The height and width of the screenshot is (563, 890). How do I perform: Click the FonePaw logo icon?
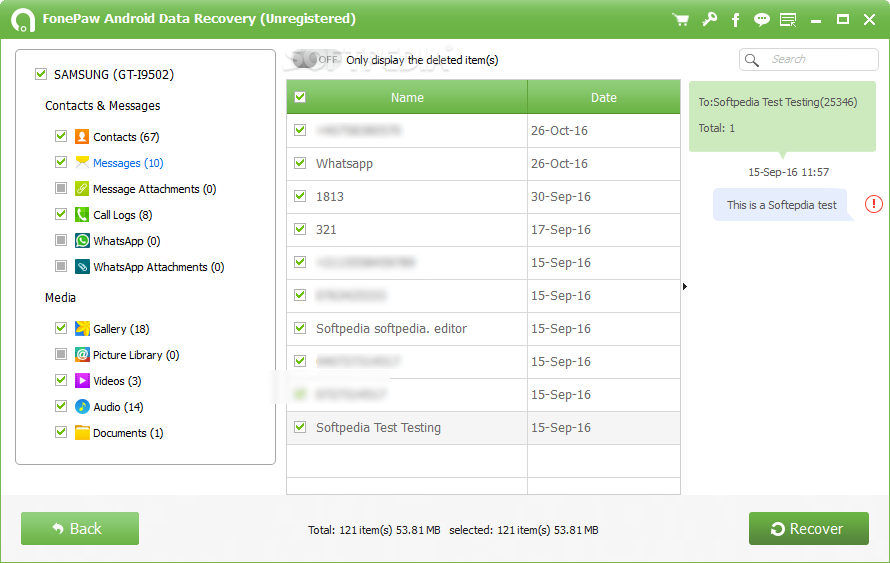coord(23,20)
